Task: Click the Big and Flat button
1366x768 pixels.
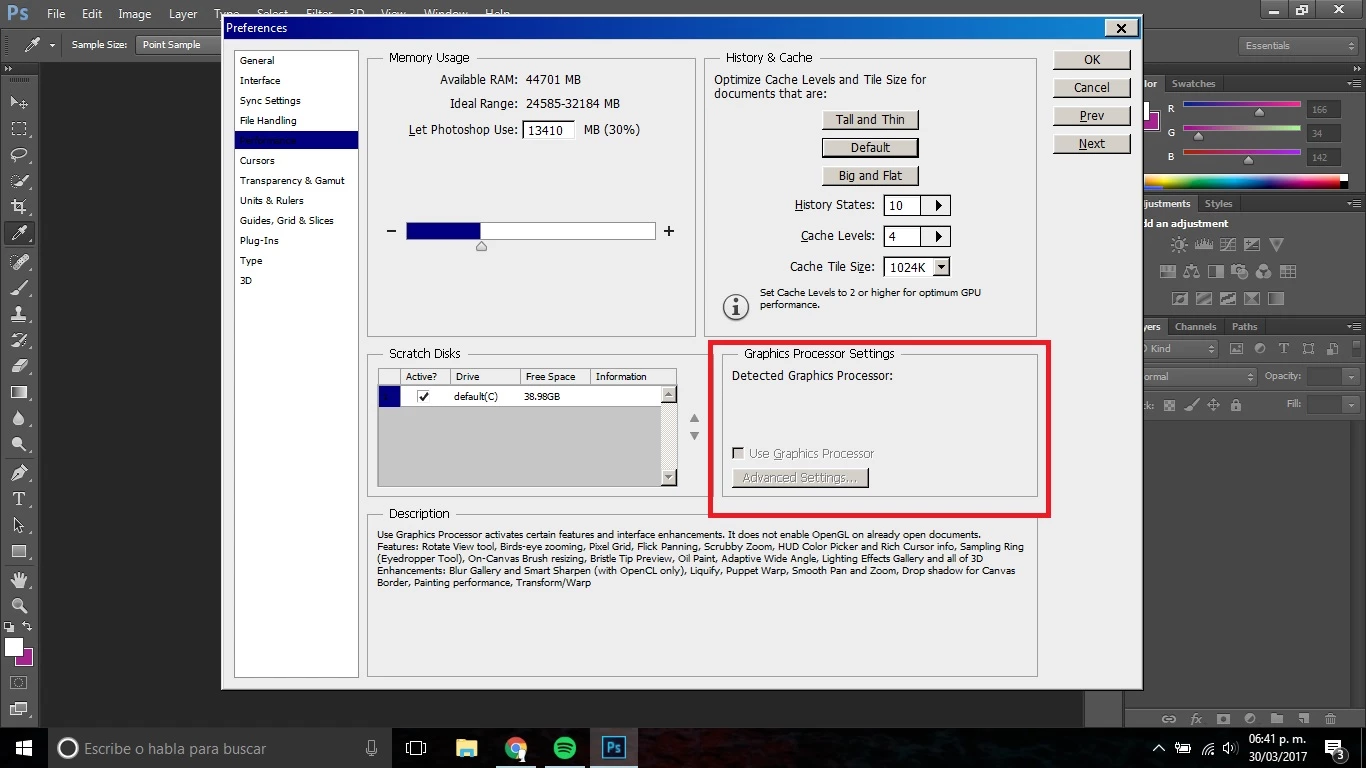Action: click(870, 175)
